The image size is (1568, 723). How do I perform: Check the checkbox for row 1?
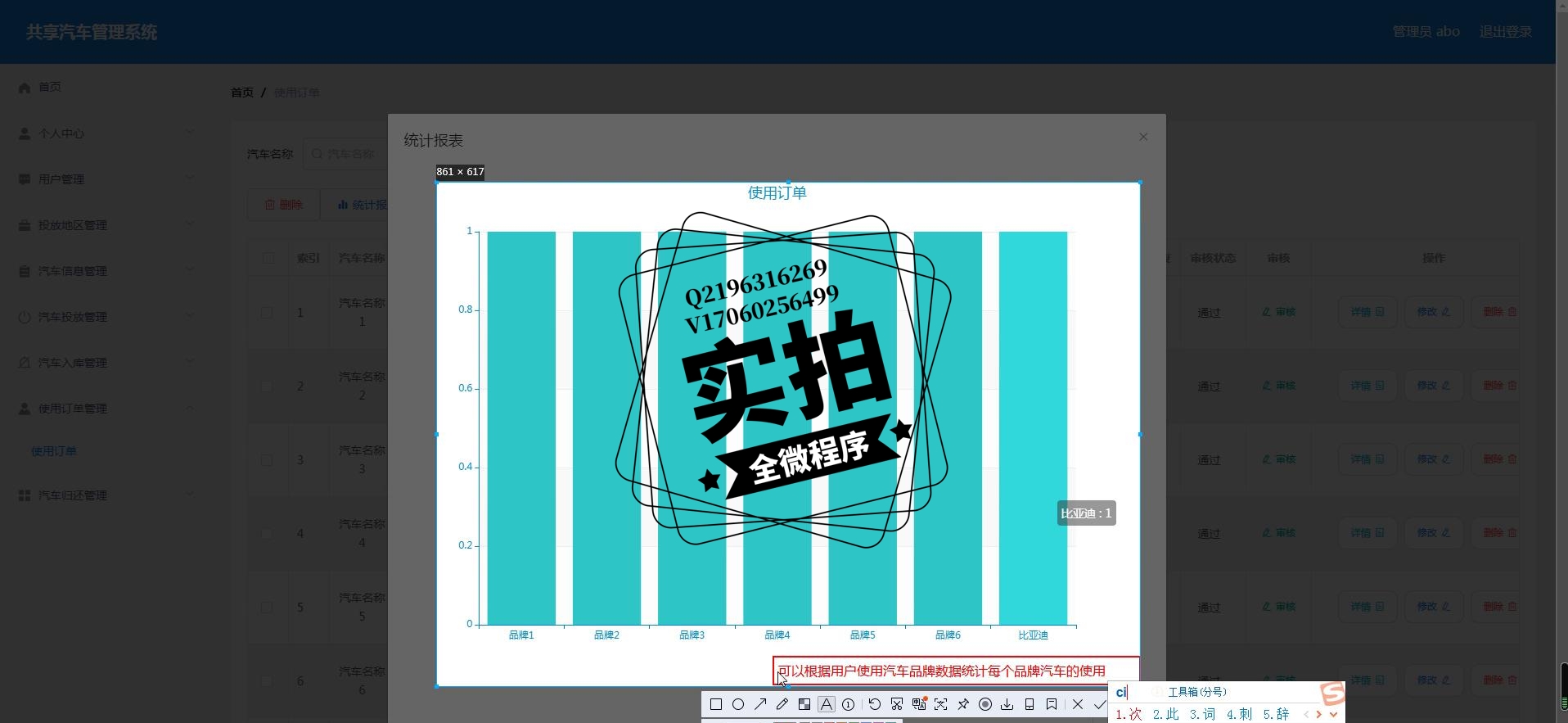[267, 312]
